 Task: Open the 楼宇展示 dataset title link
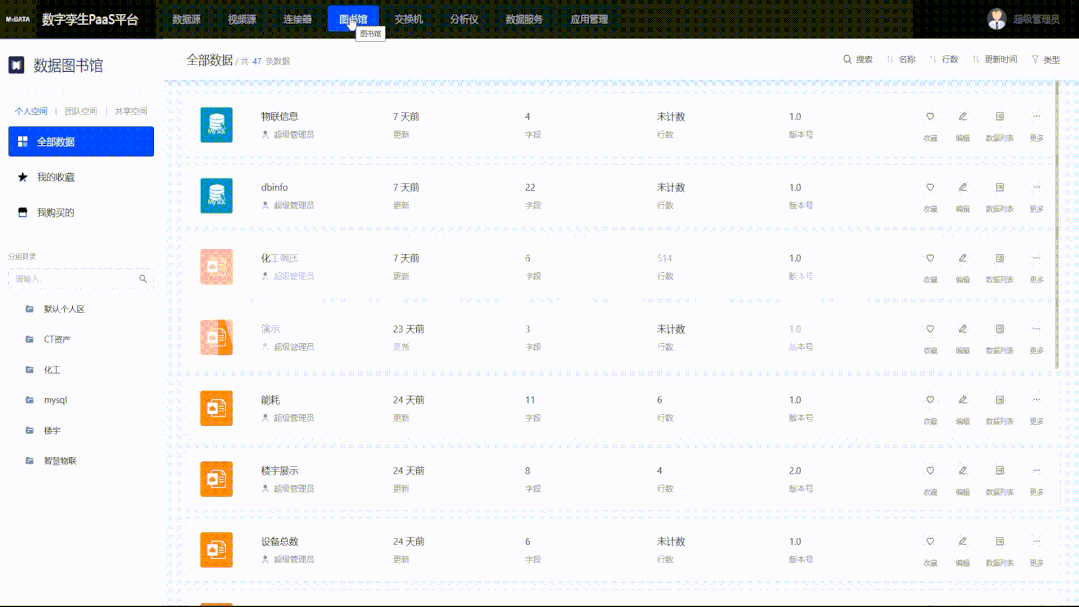tap(279, 471)
